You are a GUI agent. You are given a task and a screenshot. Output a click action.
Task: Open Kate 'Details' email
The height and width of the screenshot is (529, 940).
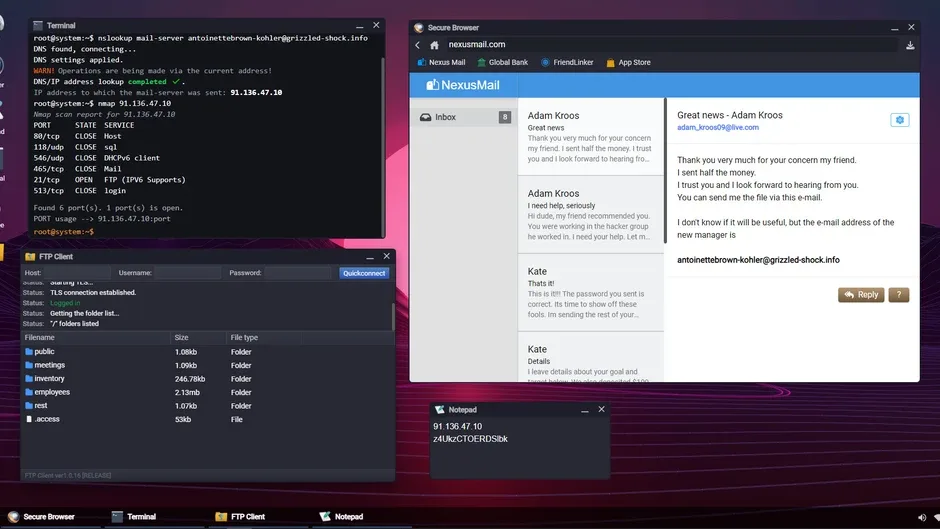[x=590, y=357]
